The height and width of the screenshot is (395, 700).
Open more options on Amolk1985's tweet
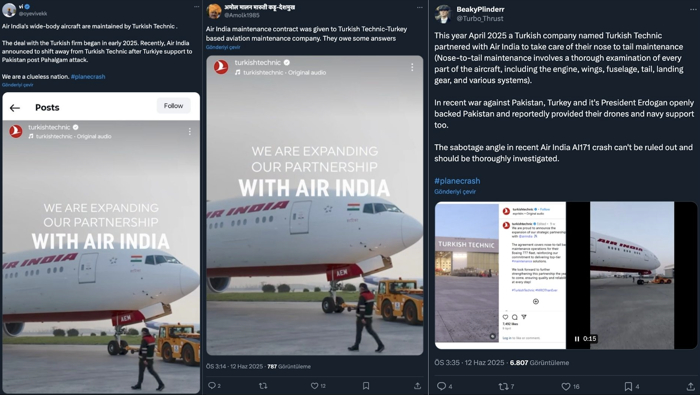tap(420, 7)
